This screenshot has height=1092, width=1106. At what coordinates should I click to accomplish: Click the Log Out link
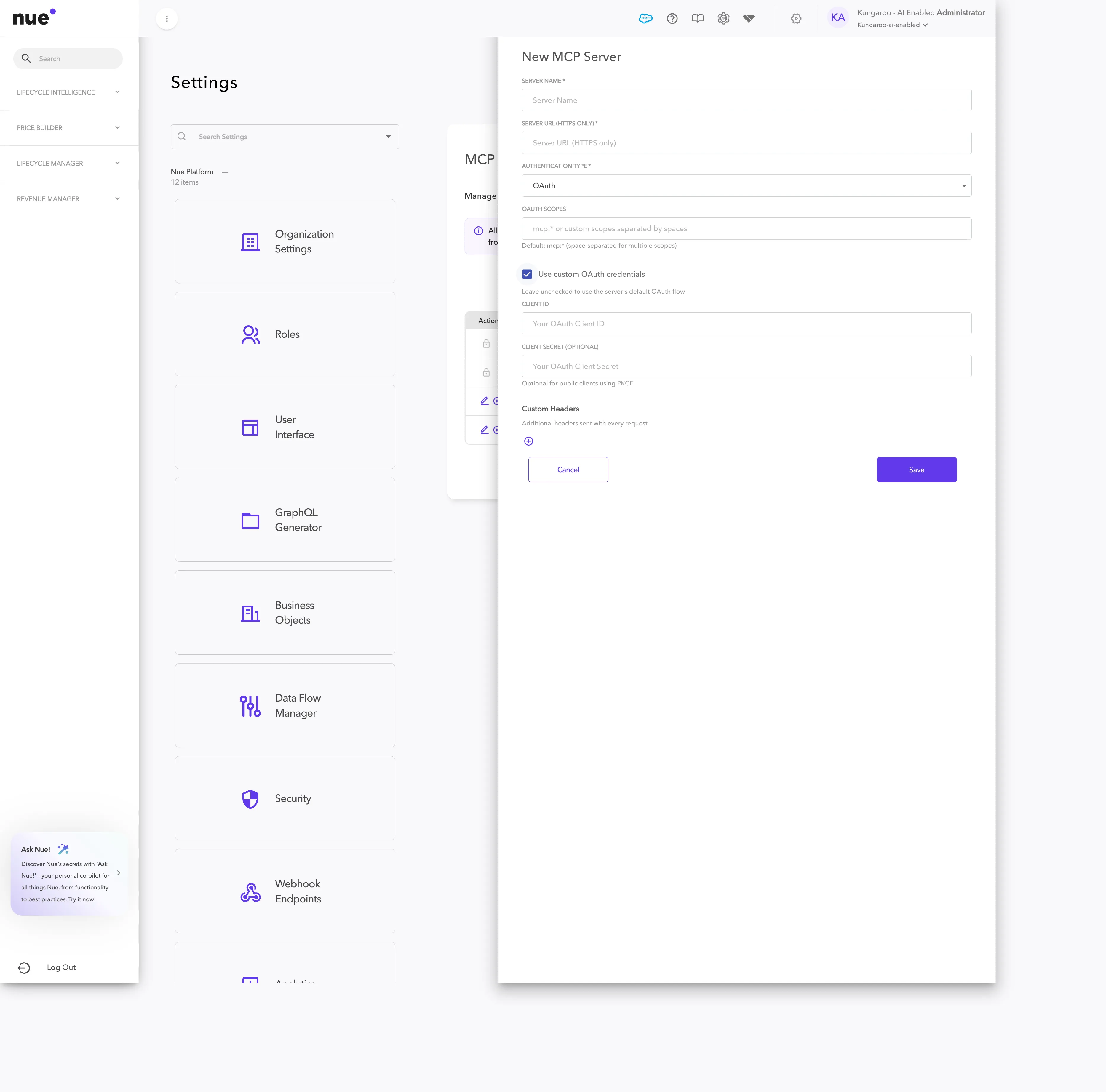61,967
